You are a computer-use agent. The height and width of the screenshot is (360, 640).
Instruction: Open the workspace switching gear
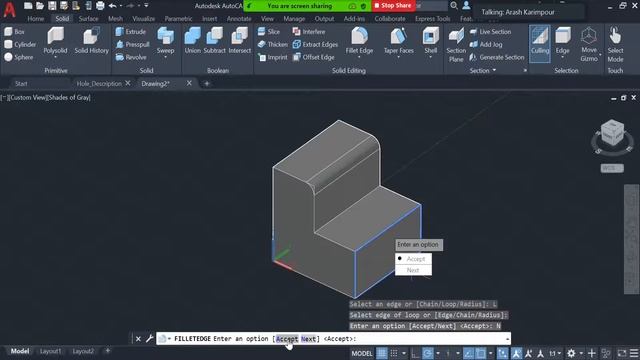click(571, 353)
